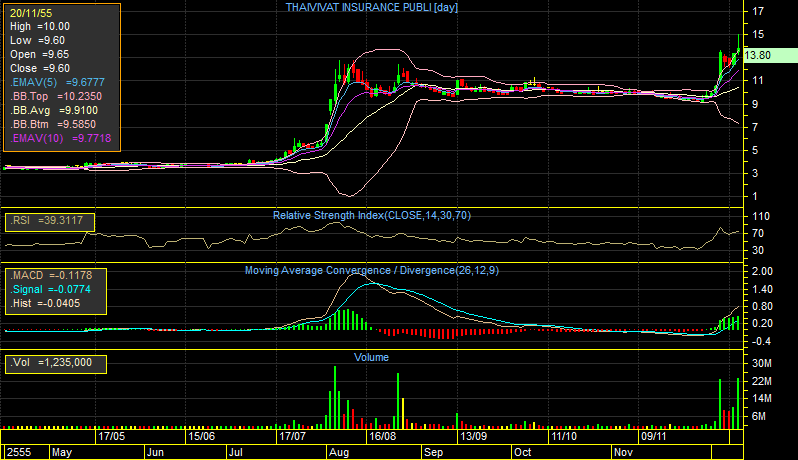
Task: Click the MACD axis label 1.40
Action: click(762, 289)
